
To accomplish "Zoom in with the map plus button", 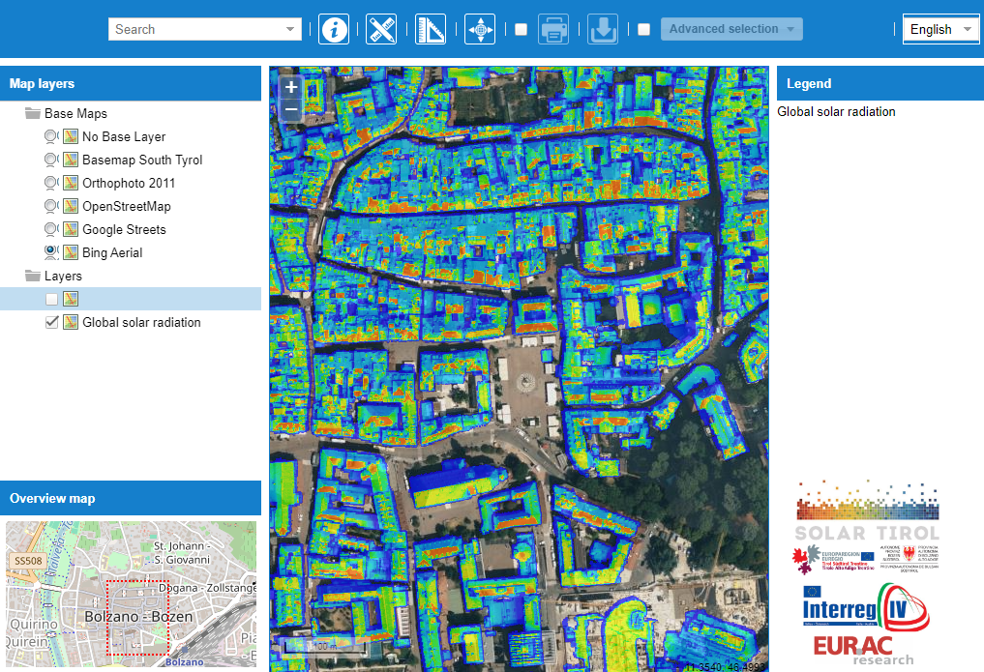I will point(291,87).
